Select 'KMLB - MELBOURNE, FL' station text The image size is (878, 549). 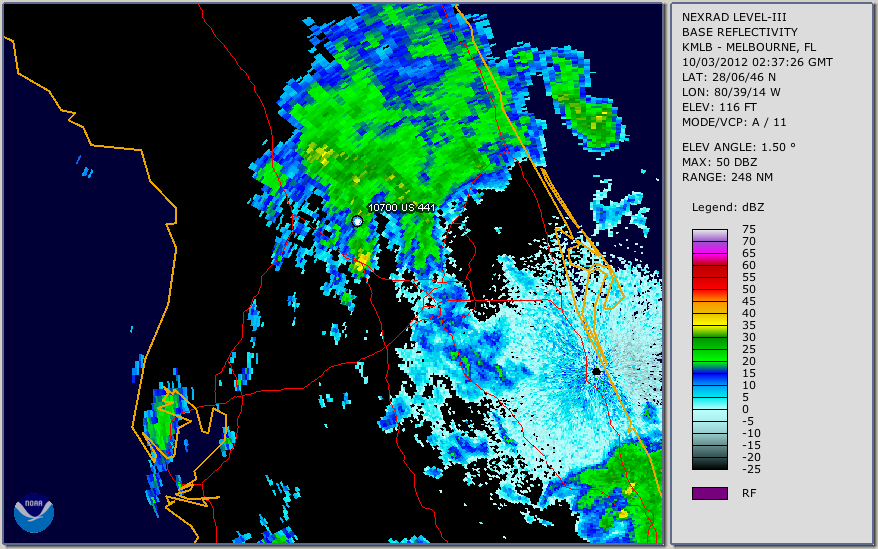(x=749, y=47)
